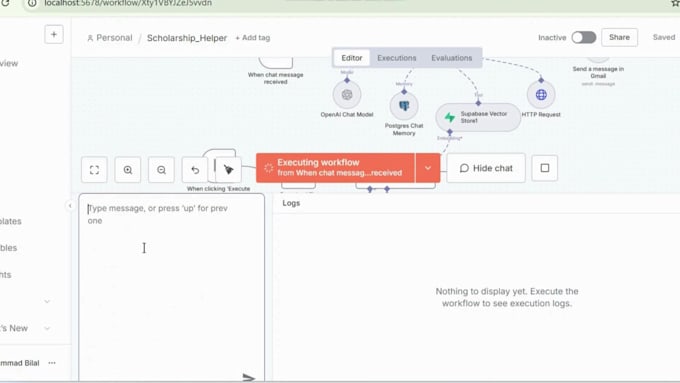Click the Executing workflow button

pos(335,168)
